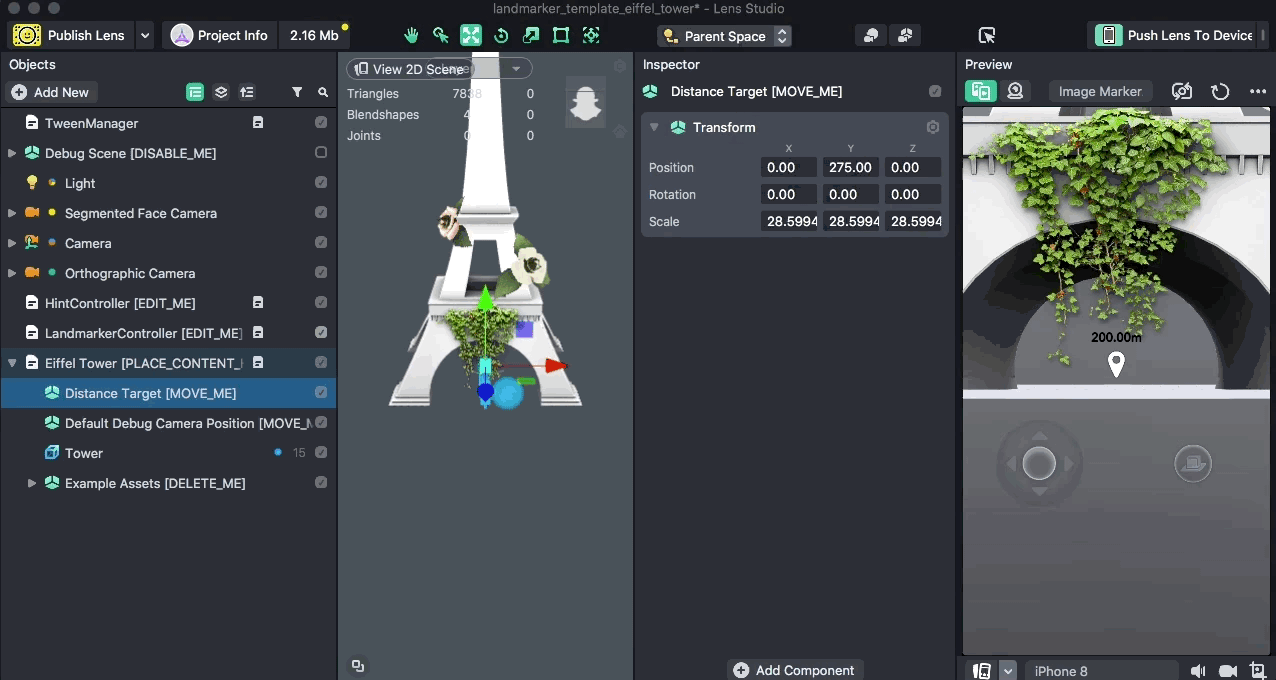Select the Camera object in hierarchy
Screen dimensions: 1276x680
[88, 243]
